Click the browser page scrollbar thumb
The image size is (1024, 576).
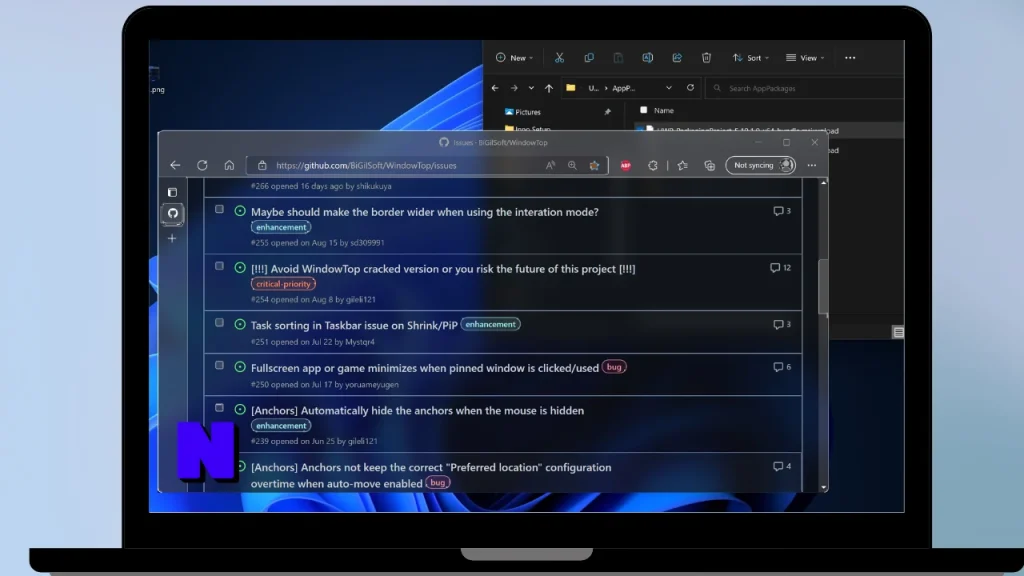coord(824,287)
